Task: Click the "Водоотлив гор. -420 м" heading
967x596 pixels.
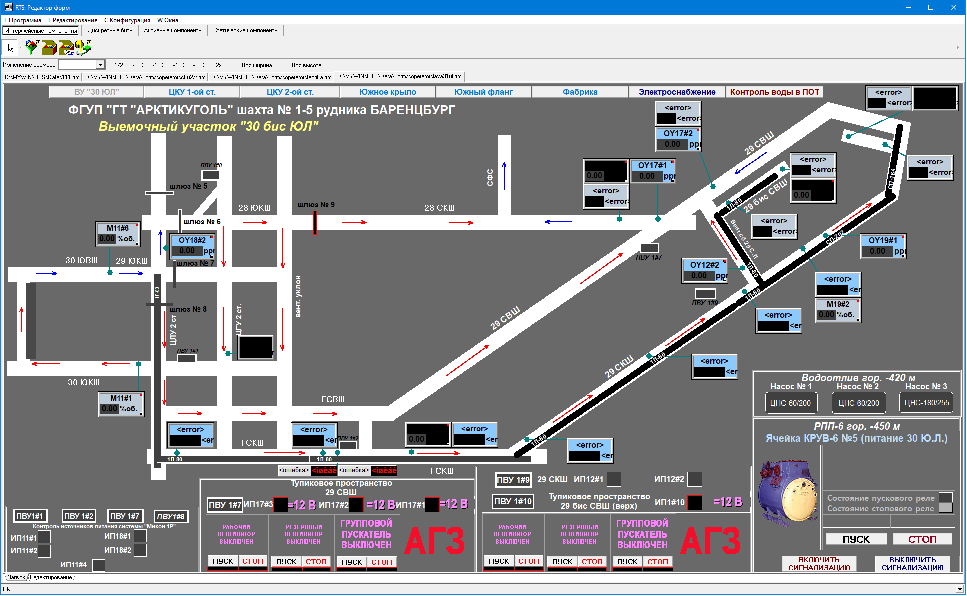Action: [x=858, y=378]
